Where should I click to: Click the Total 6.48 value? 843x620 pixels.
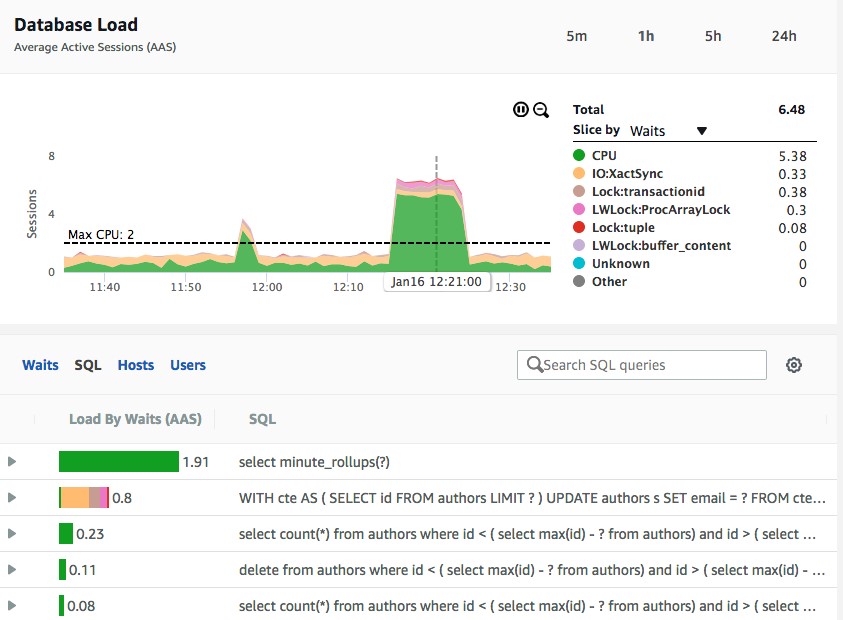tap(791, 110)
